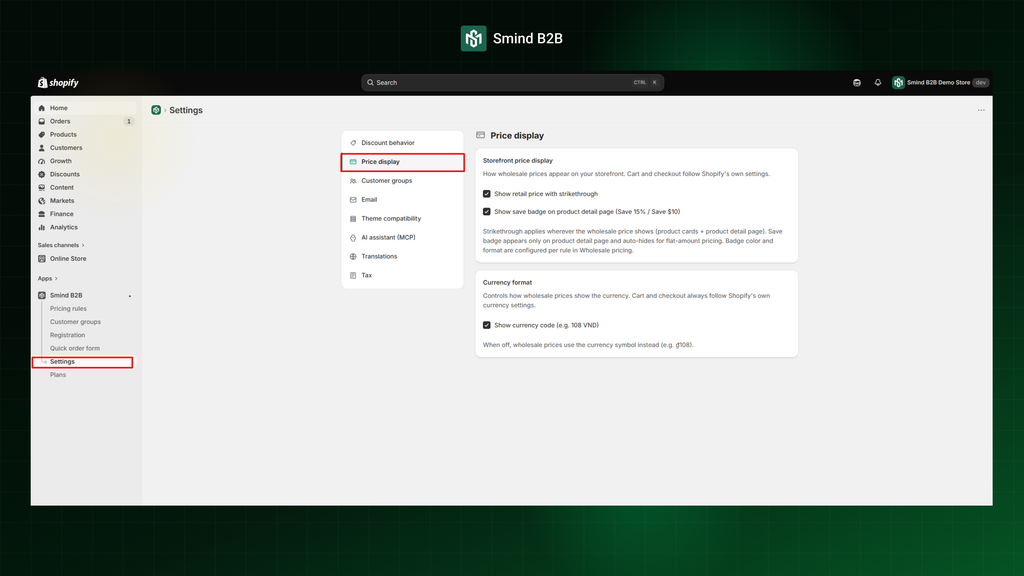Click the Smind B2B Demo Store avatar
Screen dimensions: 1024x576
[899, 82]
